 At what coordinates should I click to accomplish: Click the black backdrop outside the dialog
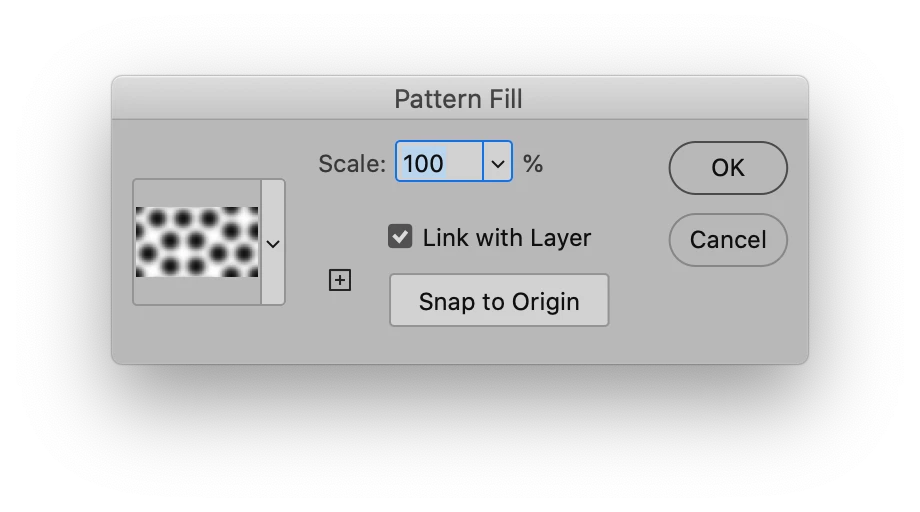(460, 440)
